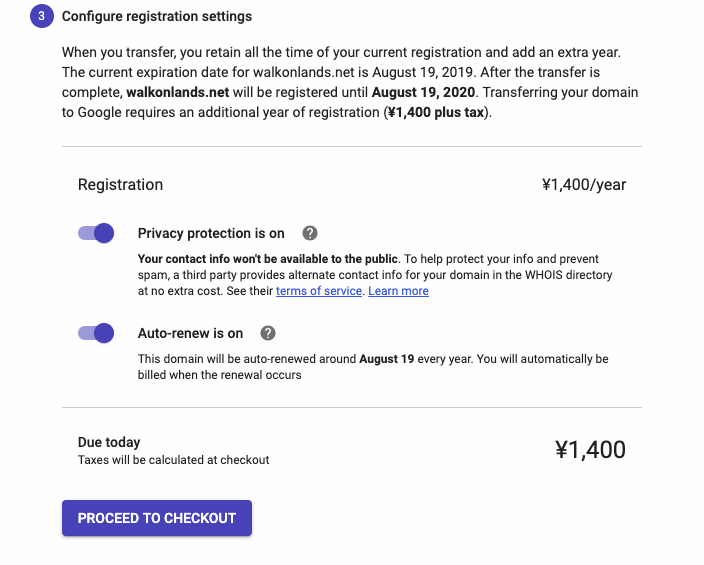Screen dimensions: 704x565
Task: Click the ¥1,400/year registration price
Action: pyautogui.click(x=584, y=185)
